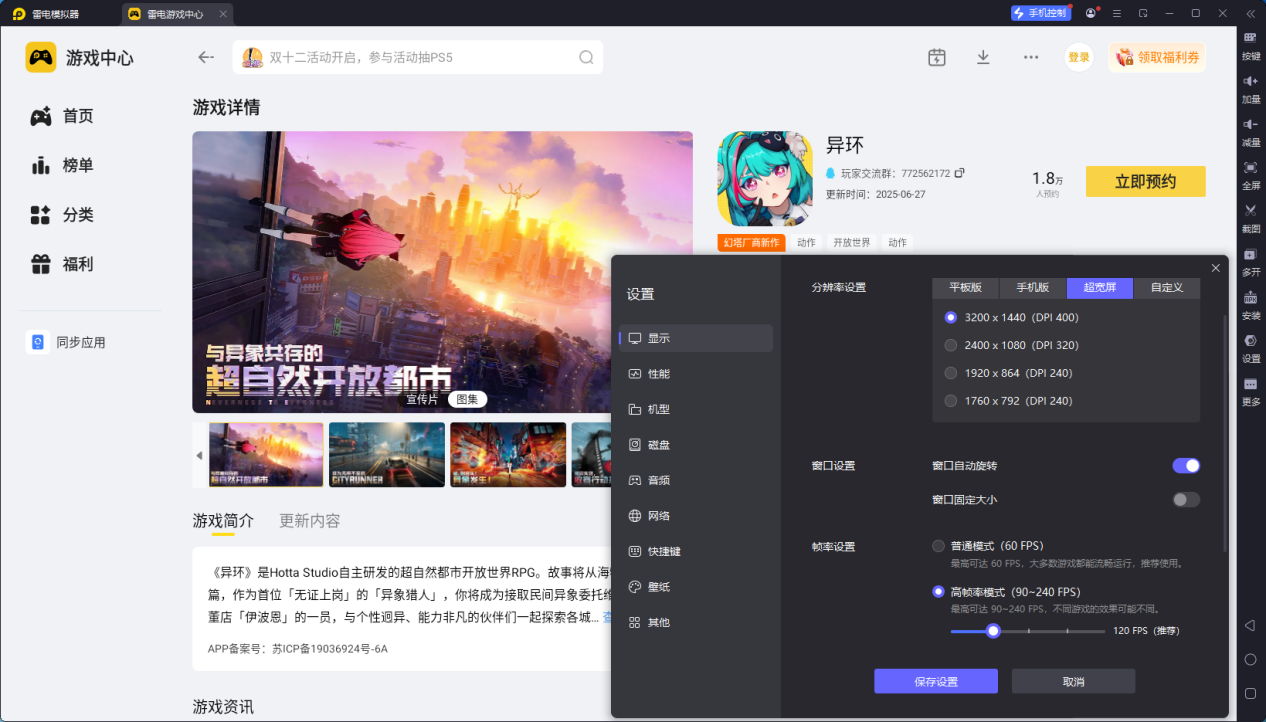Click the 立即预约 reserve now button
1266x722 pixels.
[1145, 181]
